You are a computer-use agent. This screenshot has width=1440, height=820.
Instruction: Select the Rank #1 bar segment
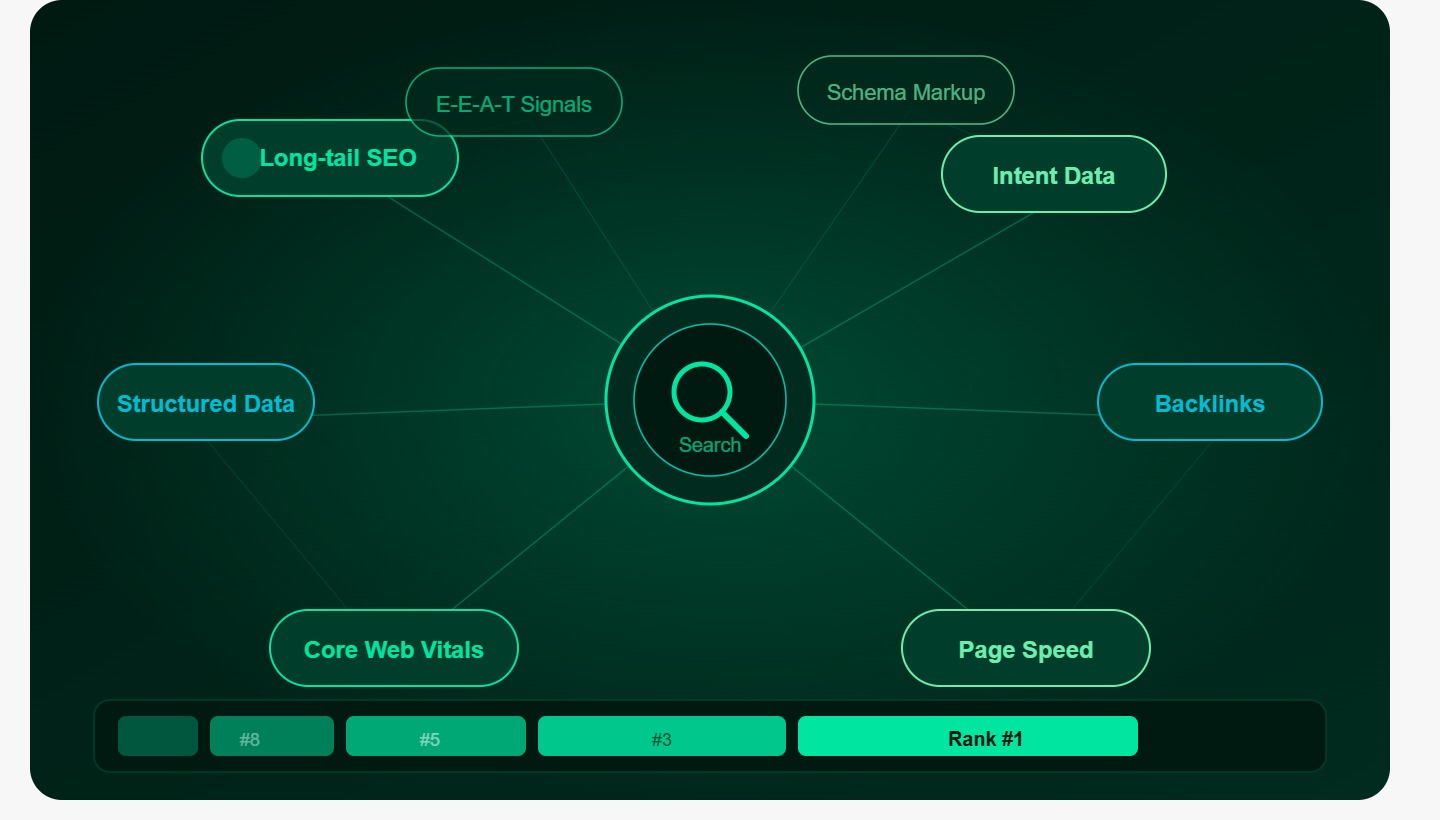click(968, 736)
